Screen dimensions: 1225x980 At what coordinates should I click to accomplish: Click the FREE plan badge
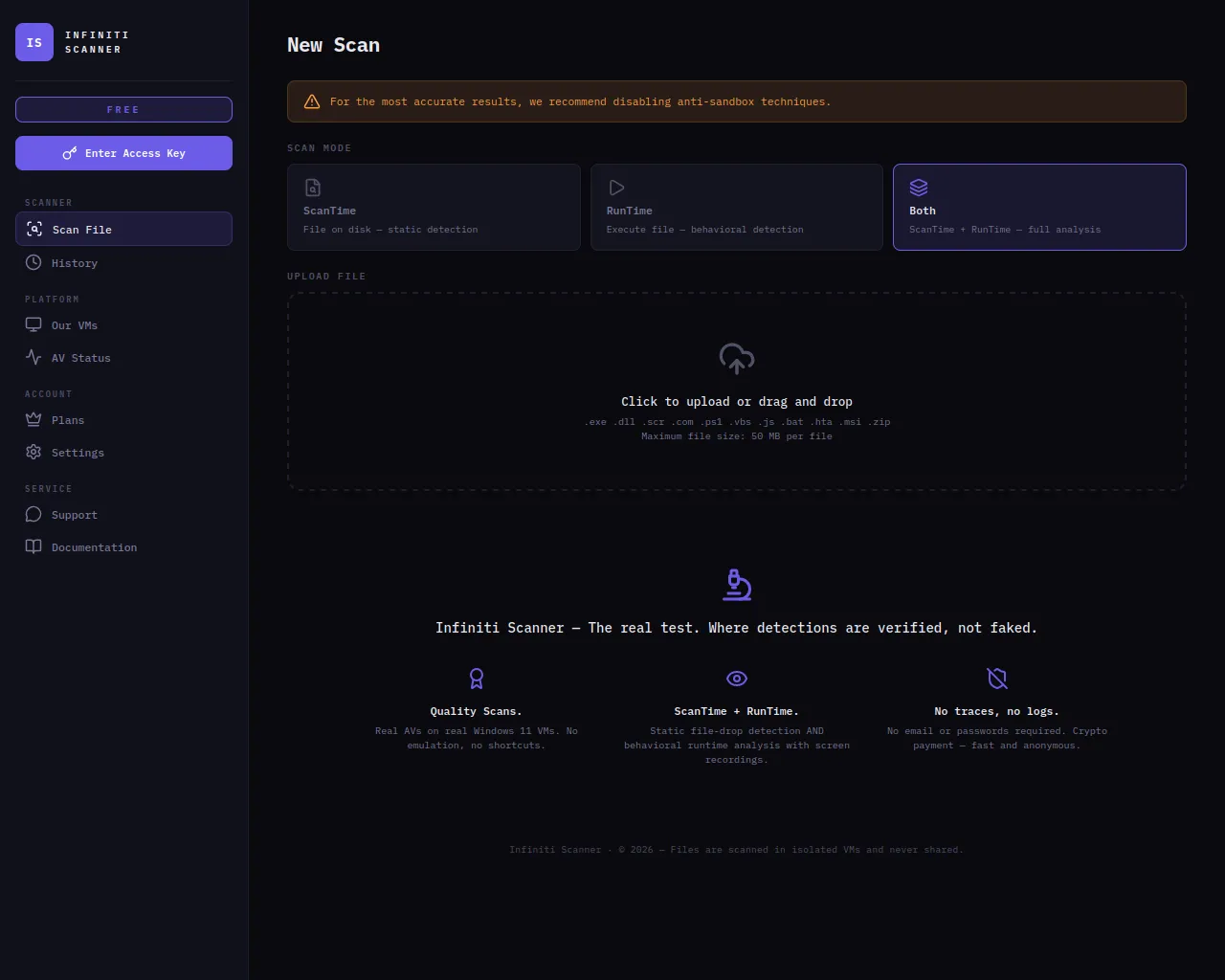pos(123,110)
